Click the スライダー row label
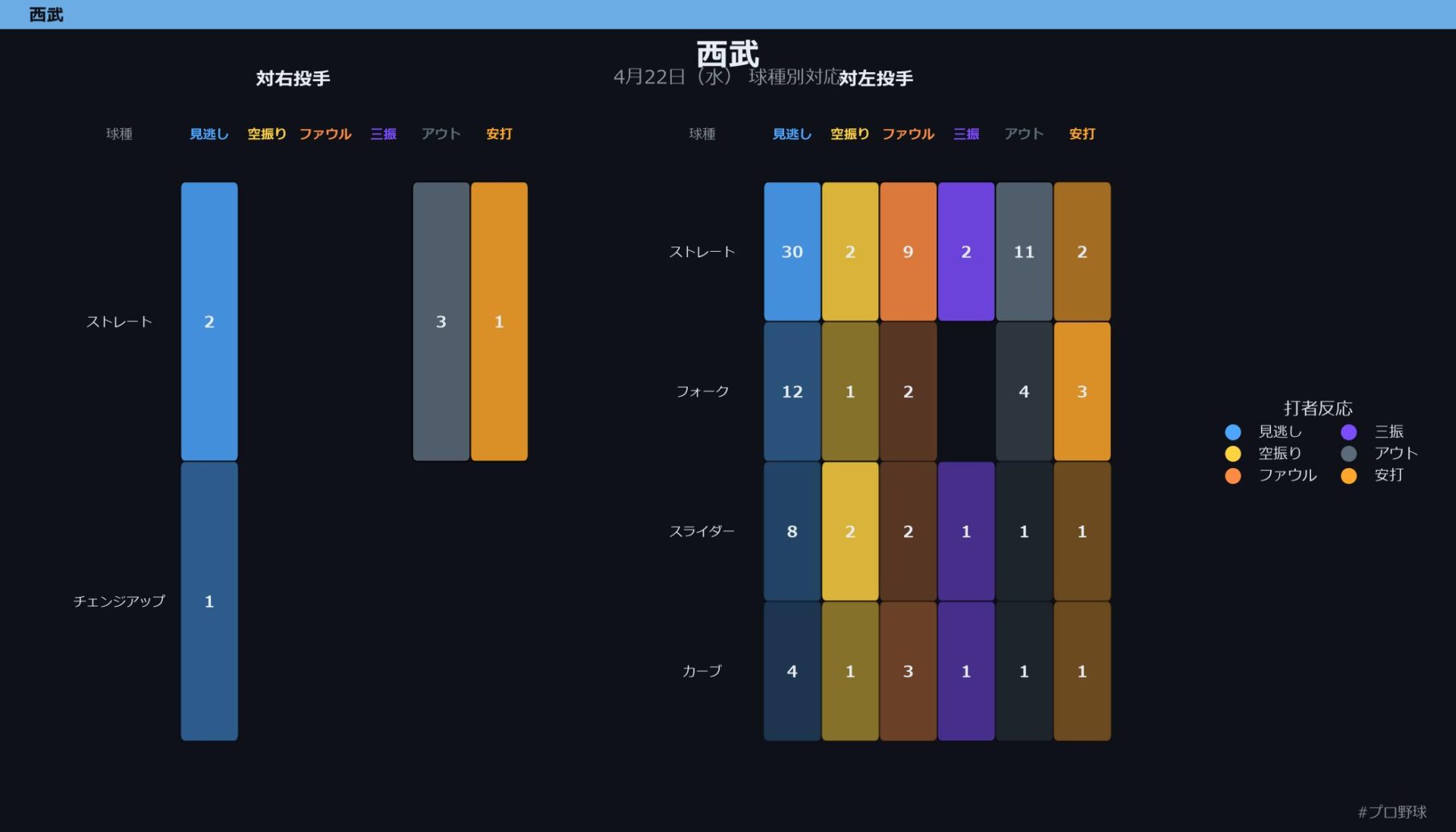The image size is (1456, 832). (702, 532)
